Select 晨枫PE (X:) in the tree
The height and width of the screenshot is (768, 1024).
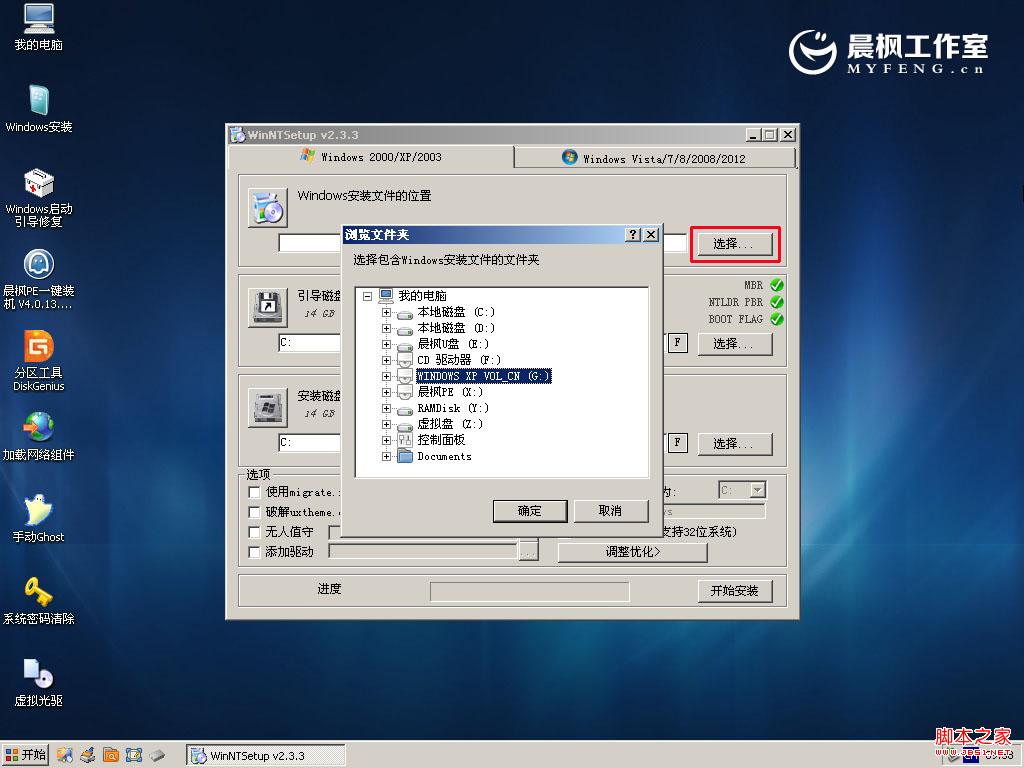tap(450, 392)
